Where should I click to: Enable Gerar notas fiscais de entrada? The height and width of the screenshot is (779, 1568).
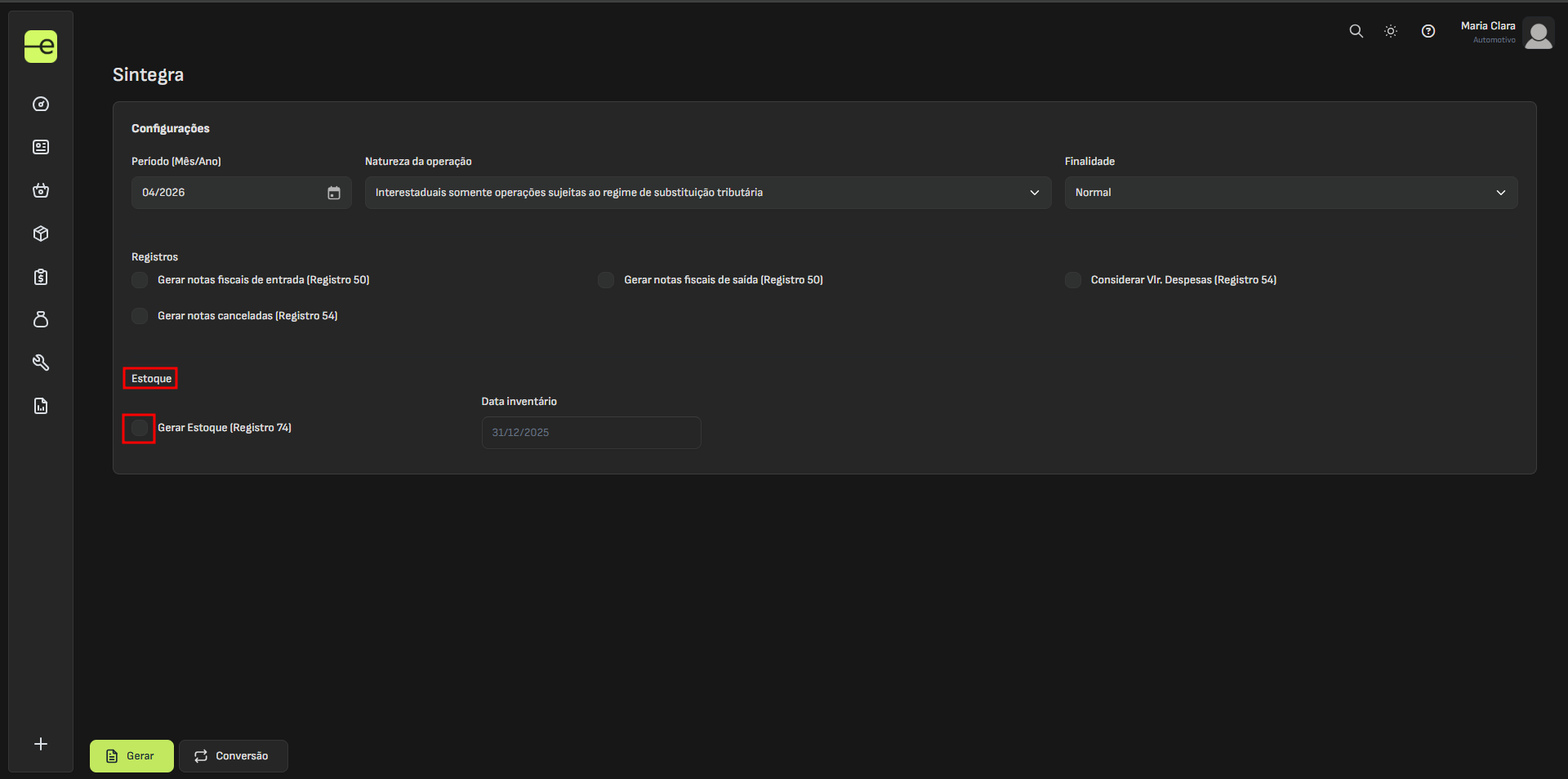click(x=140, y=280)
